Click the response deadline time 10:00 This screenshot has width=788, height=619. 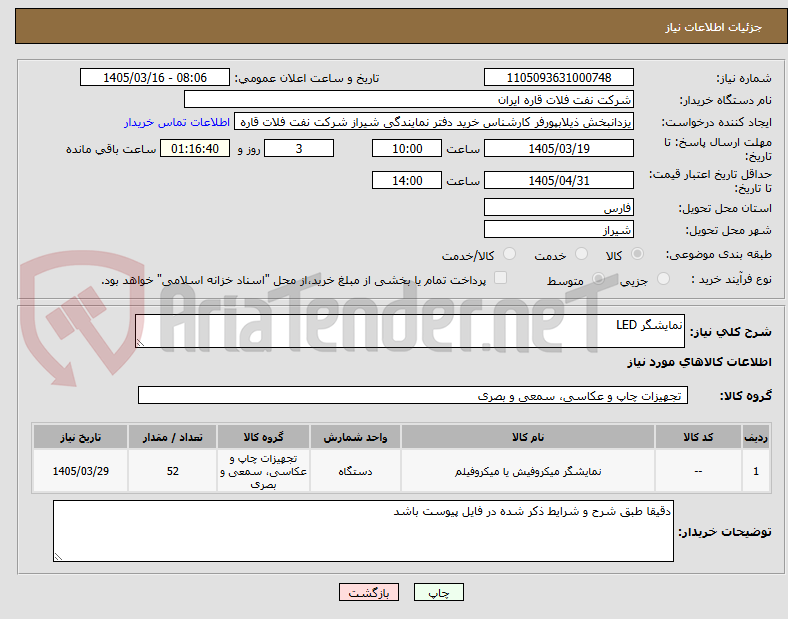coord(407,149)
